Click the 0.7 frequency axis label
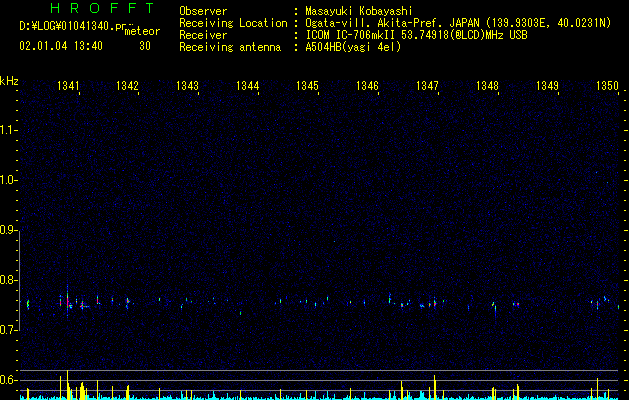The width and height of the screenshot is (629, 400). [x=8, y=330]
